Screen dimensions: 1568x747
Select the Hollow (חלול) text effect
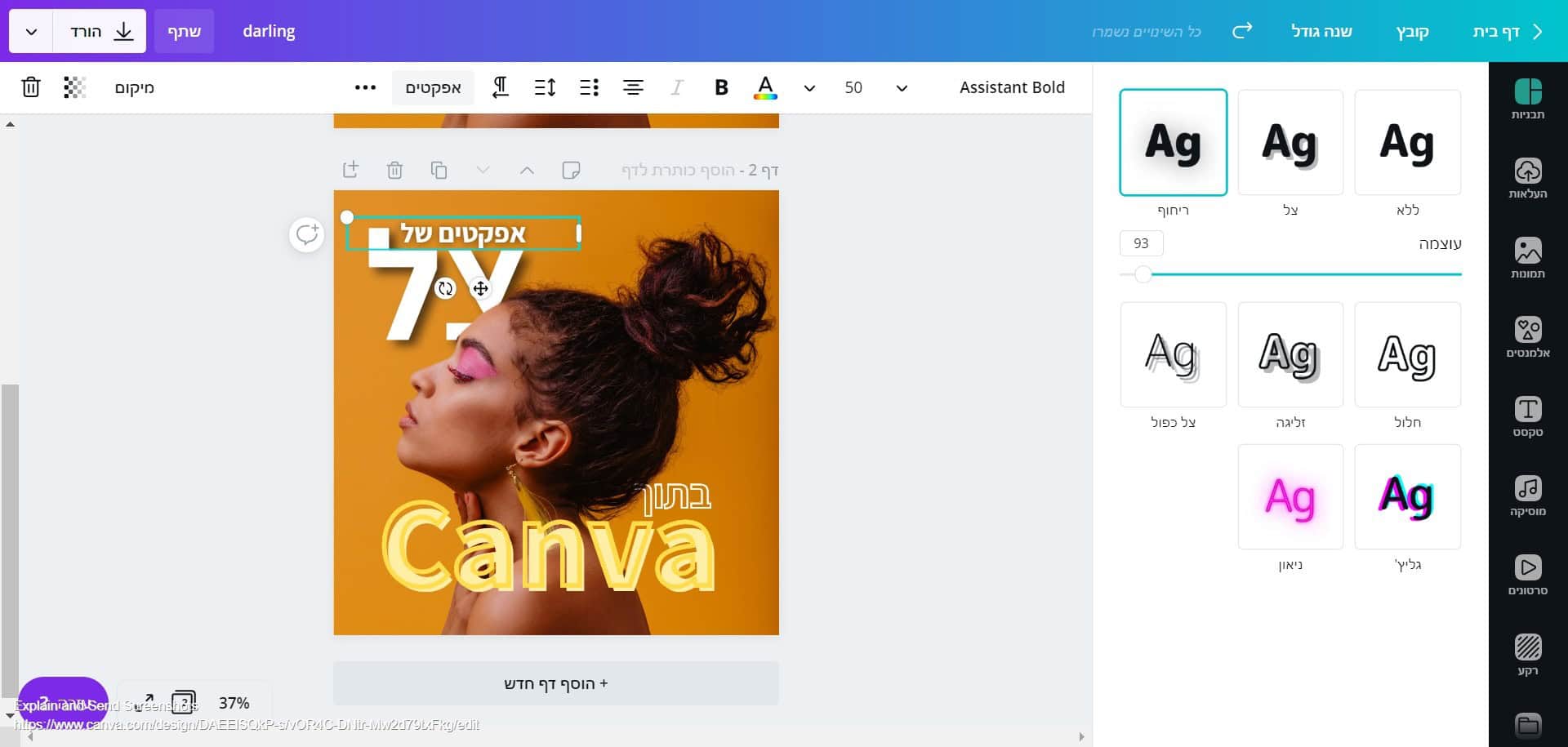[1407, 354]
